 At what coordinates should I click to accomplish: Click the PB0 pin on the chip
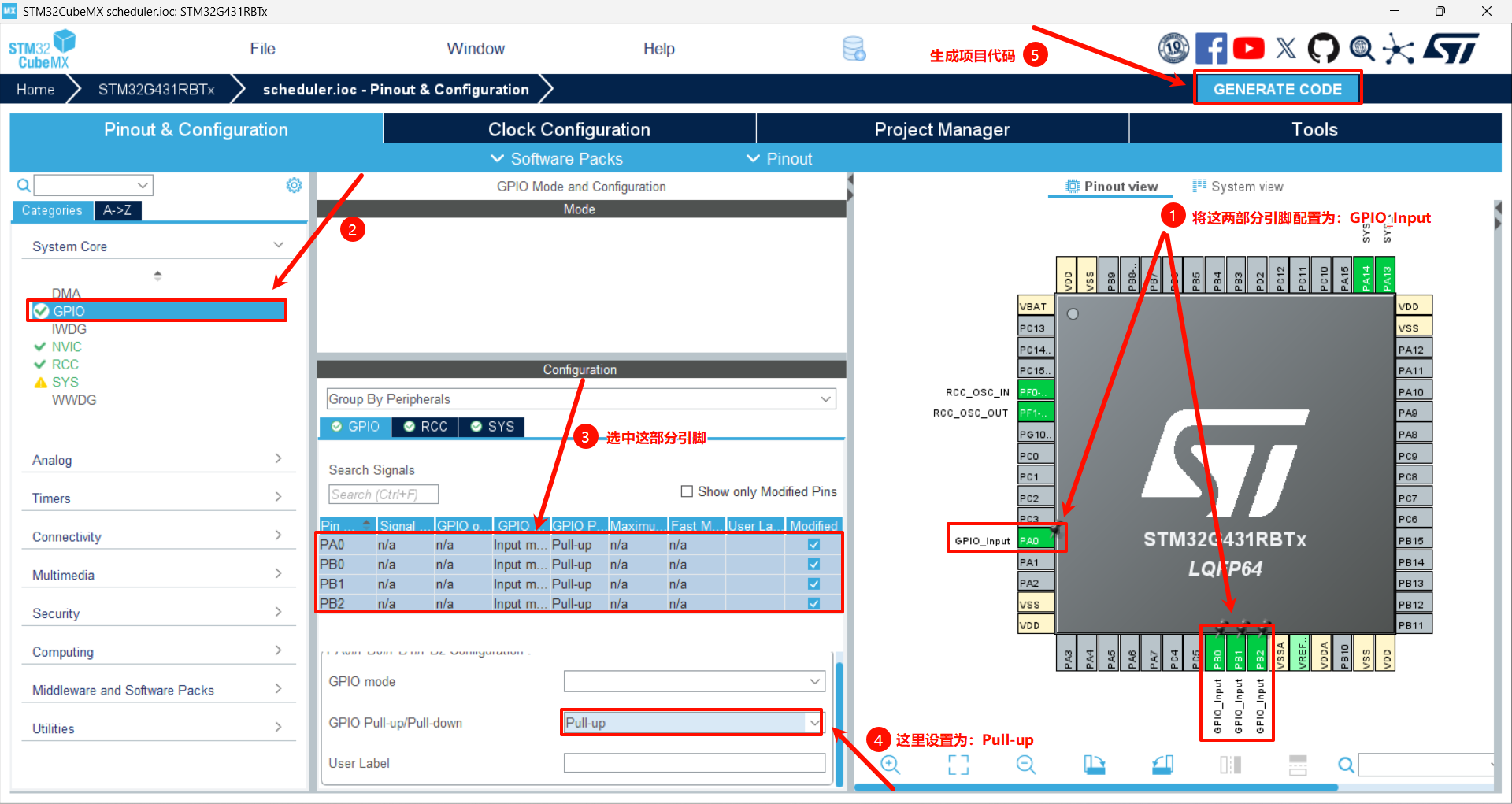point(1217,652)
